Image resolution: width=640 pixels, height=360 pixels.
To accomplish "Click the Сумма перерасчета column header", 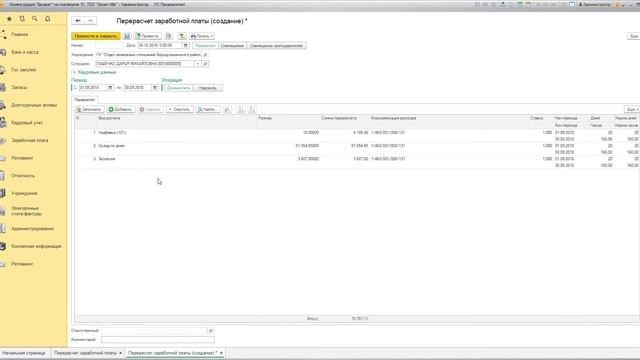I will pyautogui.click(x=345, y=118).
